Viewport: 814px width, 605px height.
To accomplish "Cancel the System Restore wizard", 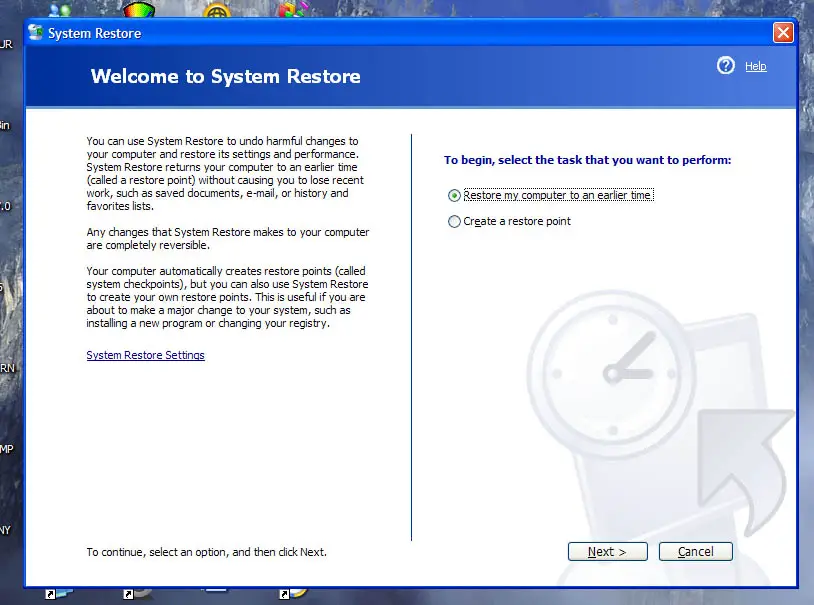I will coord(696,552).
